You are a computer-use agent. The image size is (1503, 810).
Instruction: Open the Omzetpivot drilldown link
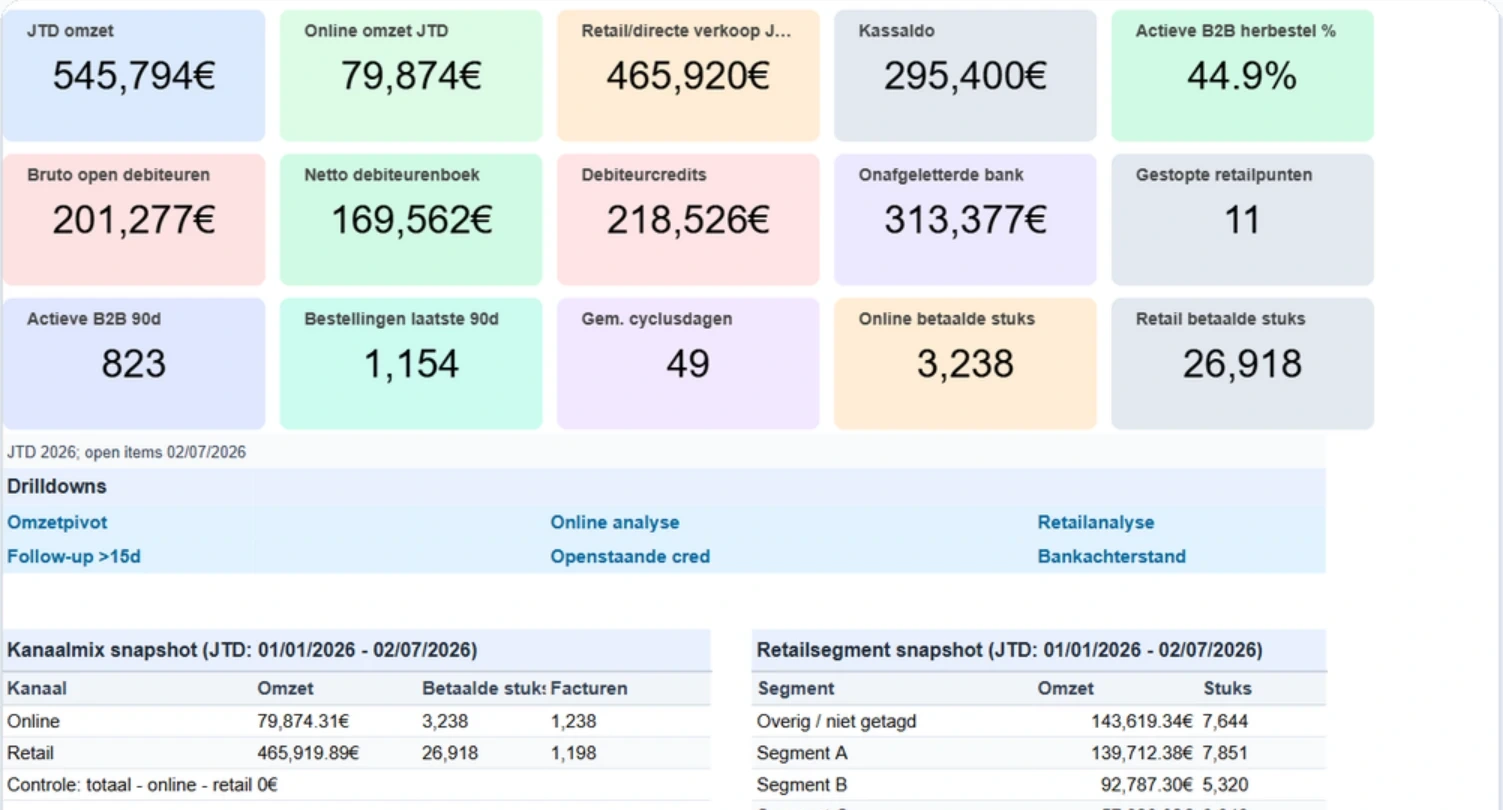[57, 522]
